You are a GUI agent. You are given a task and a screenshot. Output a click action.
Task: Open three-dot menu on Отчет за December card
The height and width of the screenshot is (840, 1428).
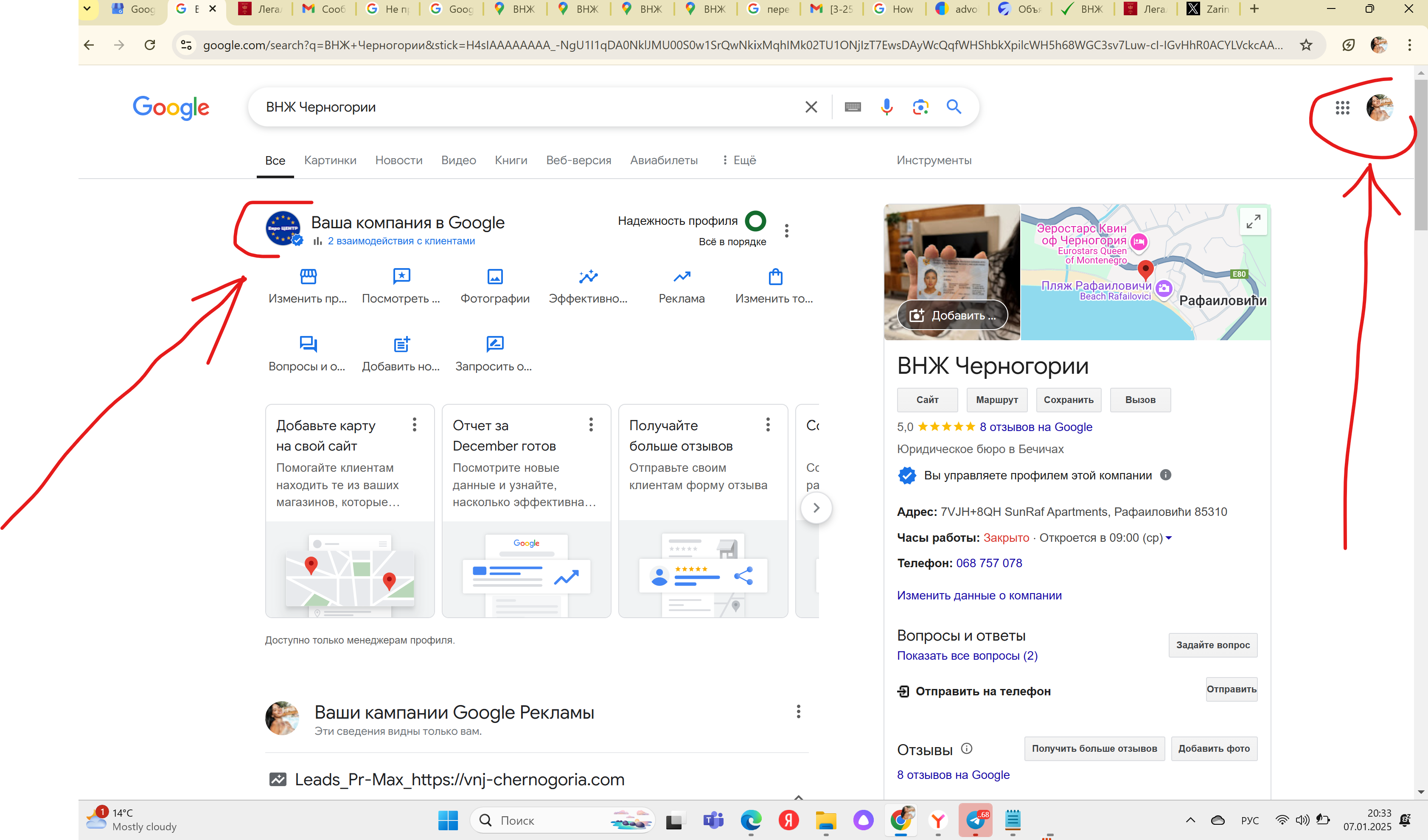[590, 425]
